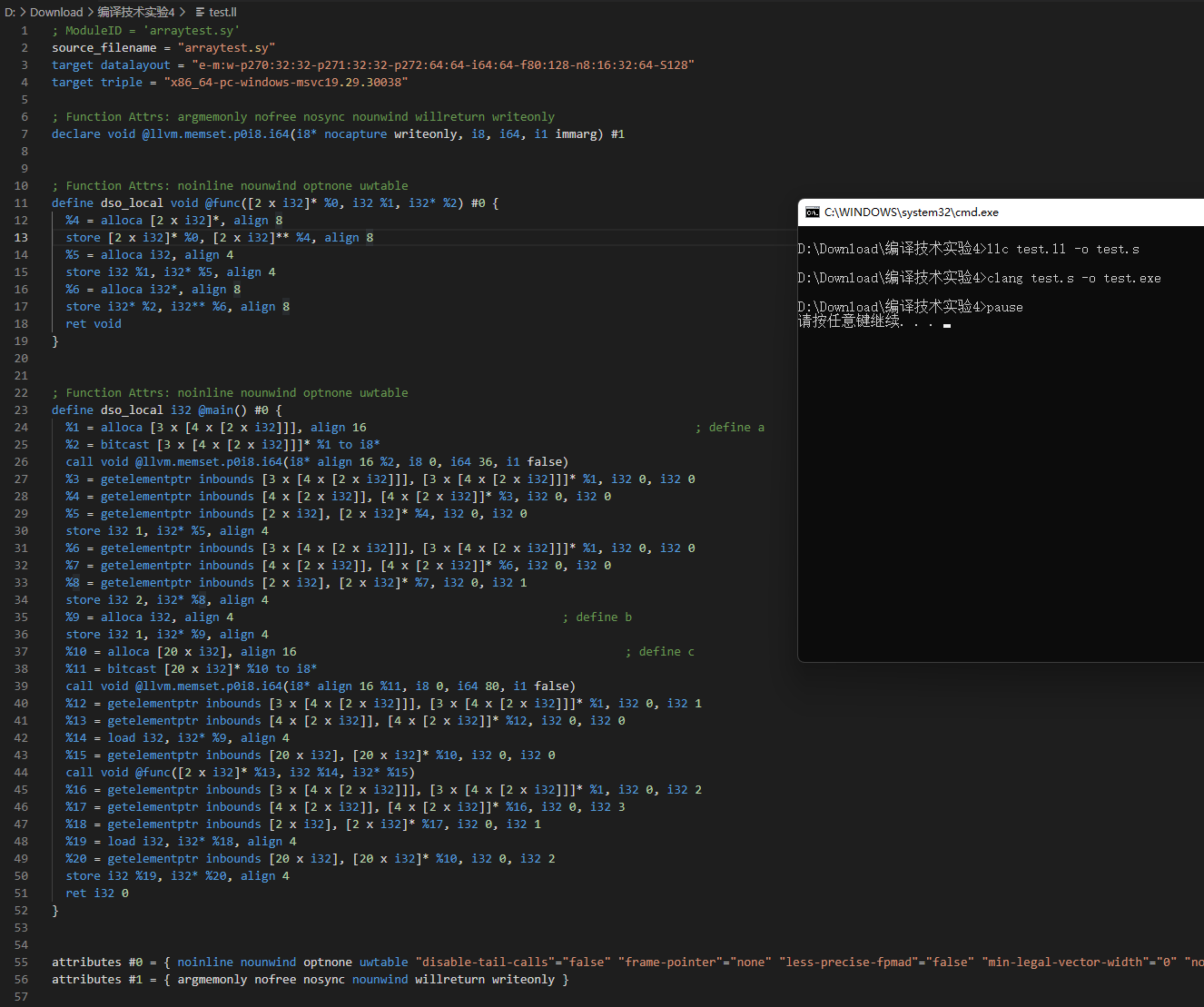Open the D: drive breadcrumb segment
The width and height of the screenshot is (1204, 1007).
pos(10,12)
